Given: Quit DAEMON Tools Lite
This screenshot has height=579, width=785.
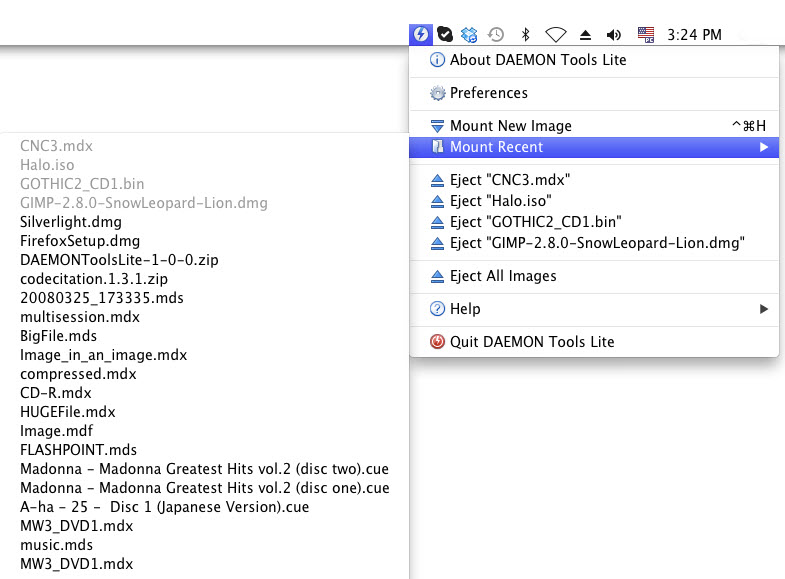Looking at the screenshot, I should (x=531, y=342).
